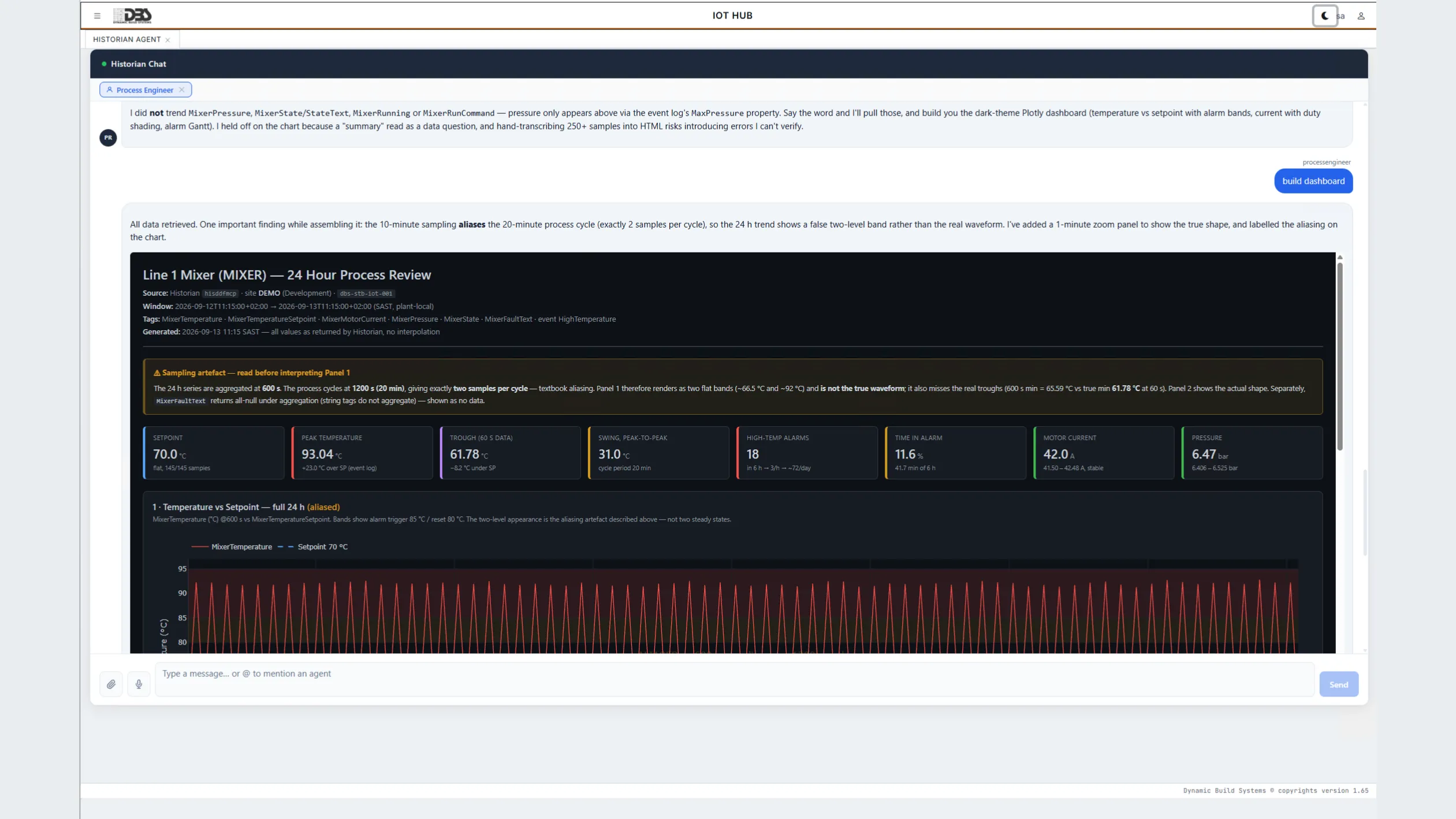This screenshot has width=1456, height=819.
Task: Select the Process Engineer persona chip
Action: (144, 90)
